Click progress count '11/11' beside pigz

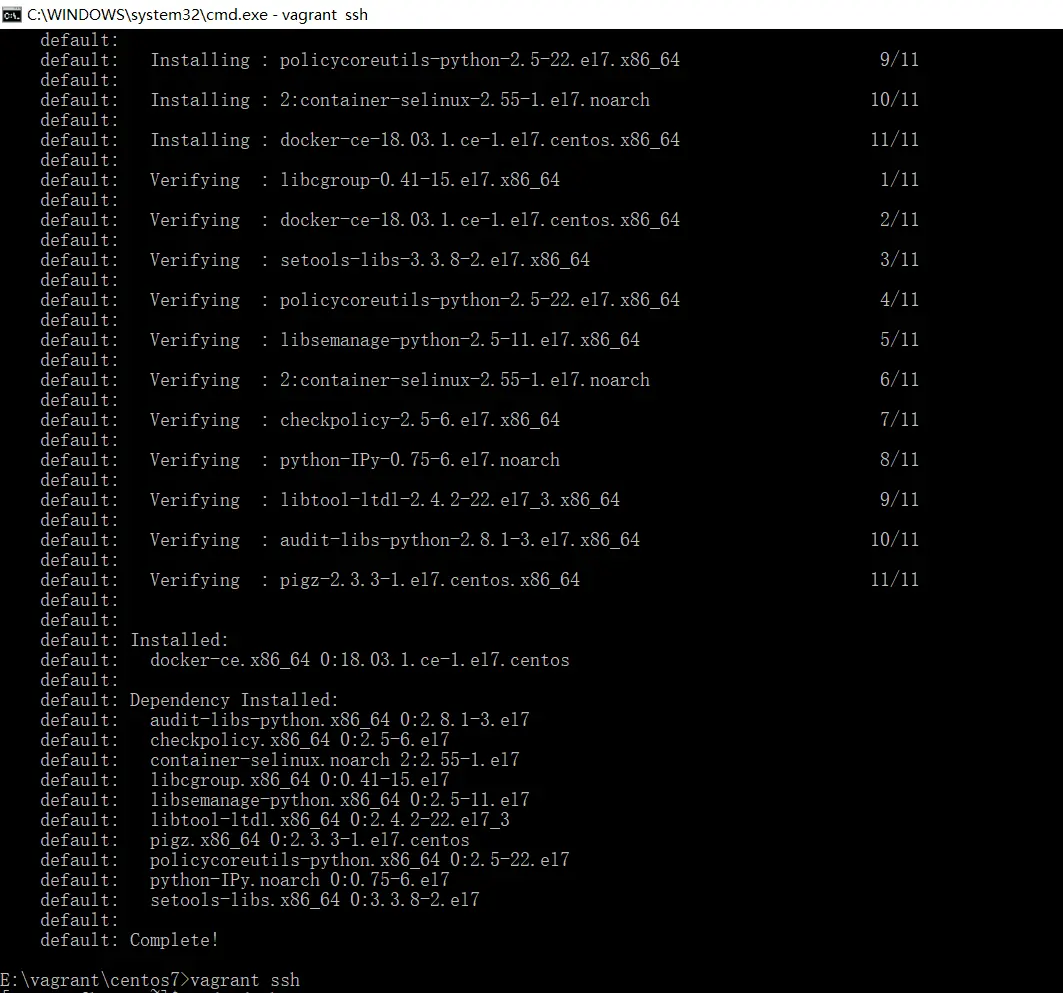point(895,580)
